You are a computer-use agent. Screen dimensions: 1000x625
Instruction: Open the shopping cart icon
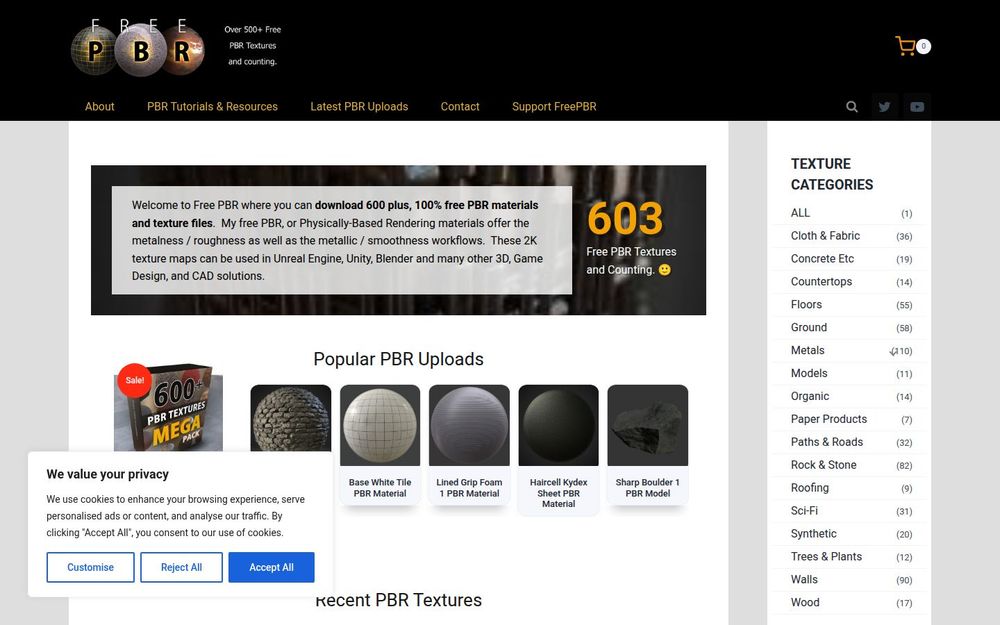(906, 46)
